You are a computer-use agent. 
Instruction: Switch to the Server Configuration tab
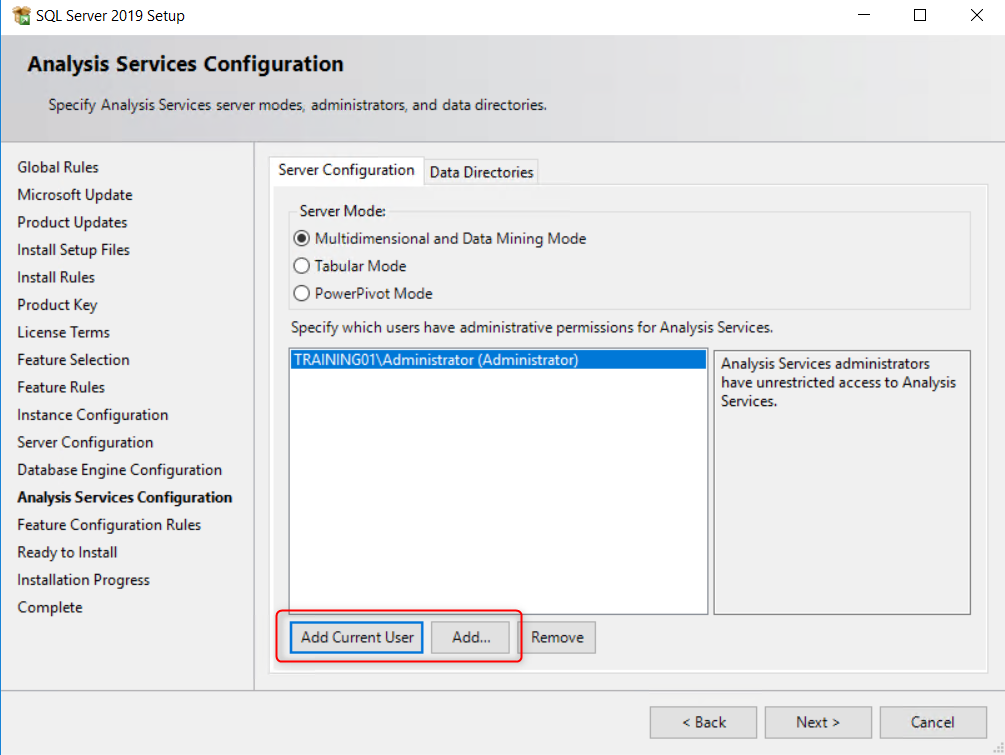click(x=346, y=170)
